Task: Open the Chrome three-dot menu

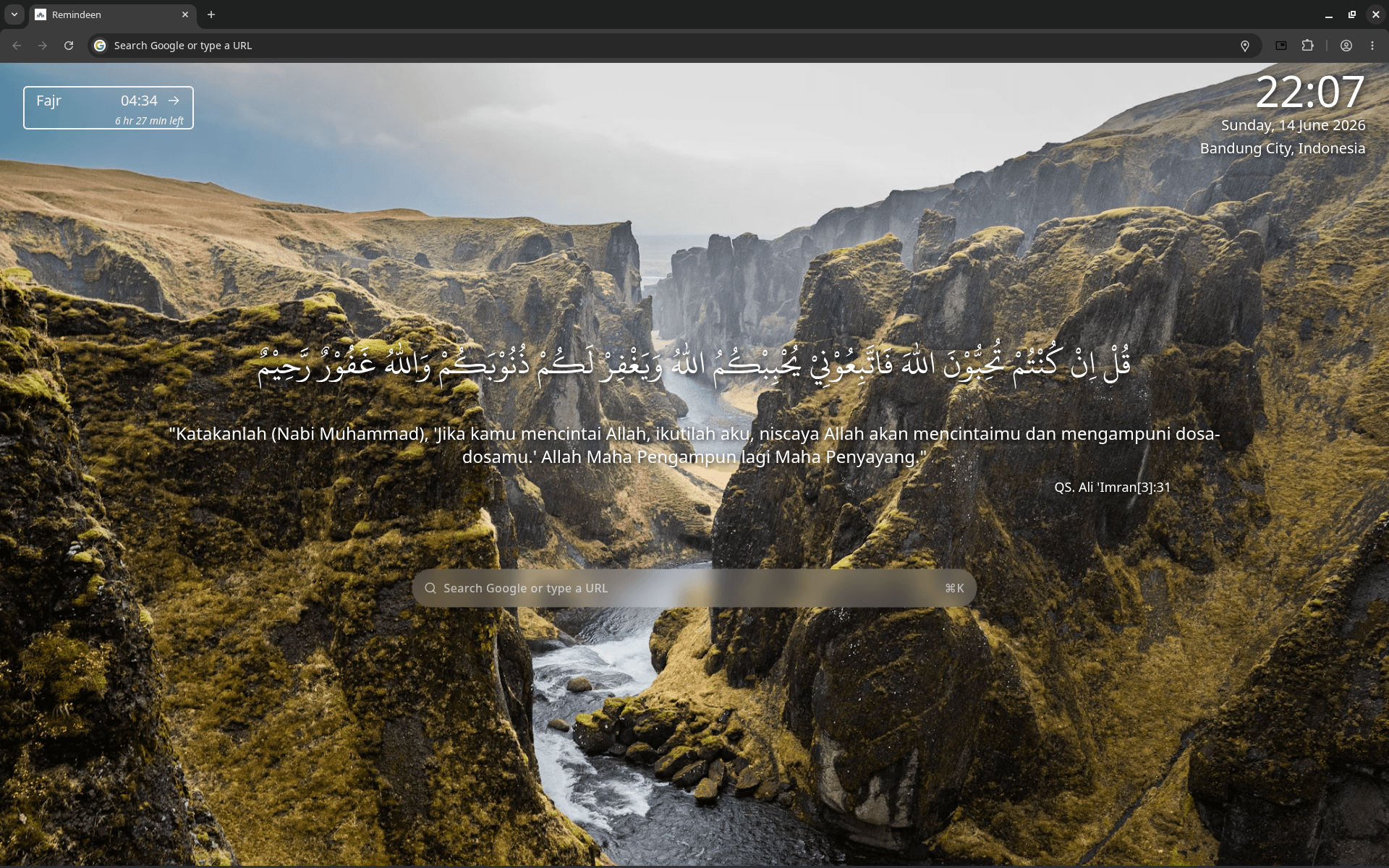Action: click(x=1372, y=46)
